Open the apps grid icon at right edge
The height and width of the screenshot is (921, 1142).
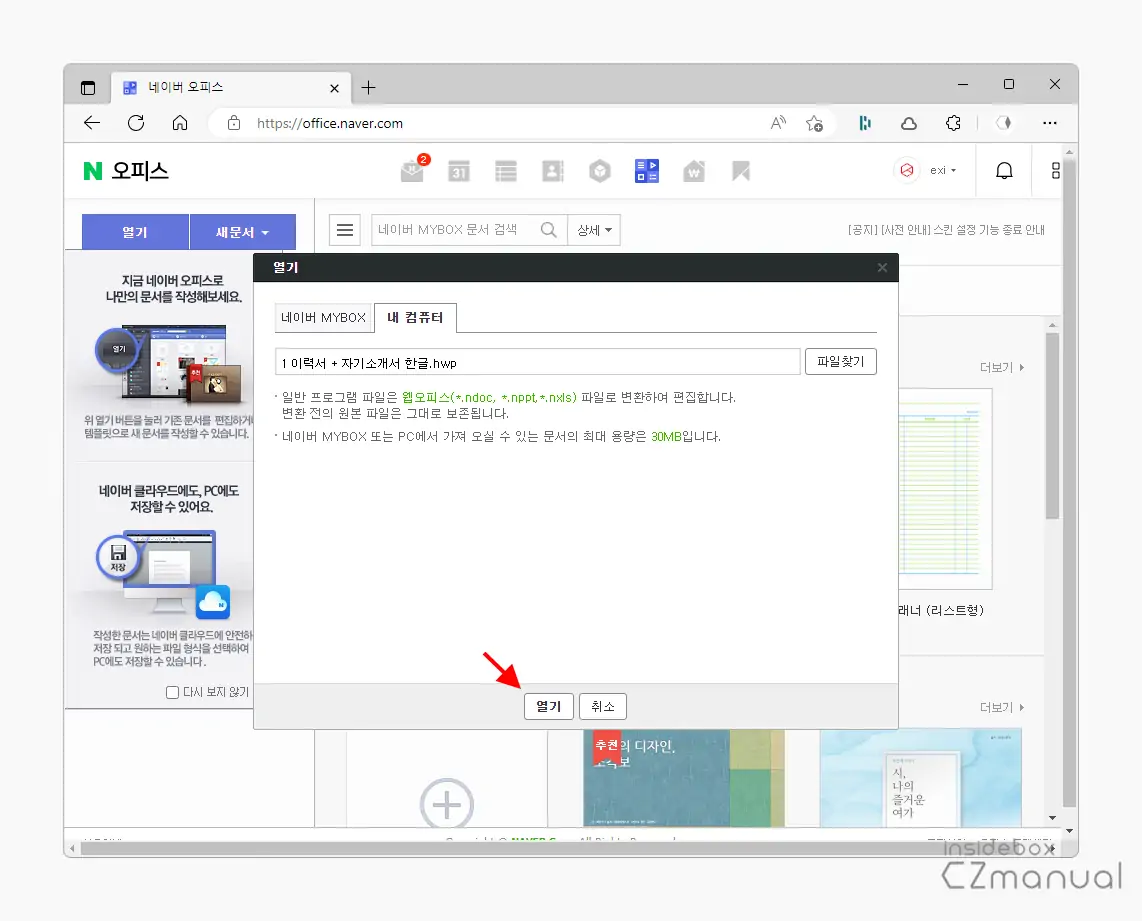click(1055, 171)
